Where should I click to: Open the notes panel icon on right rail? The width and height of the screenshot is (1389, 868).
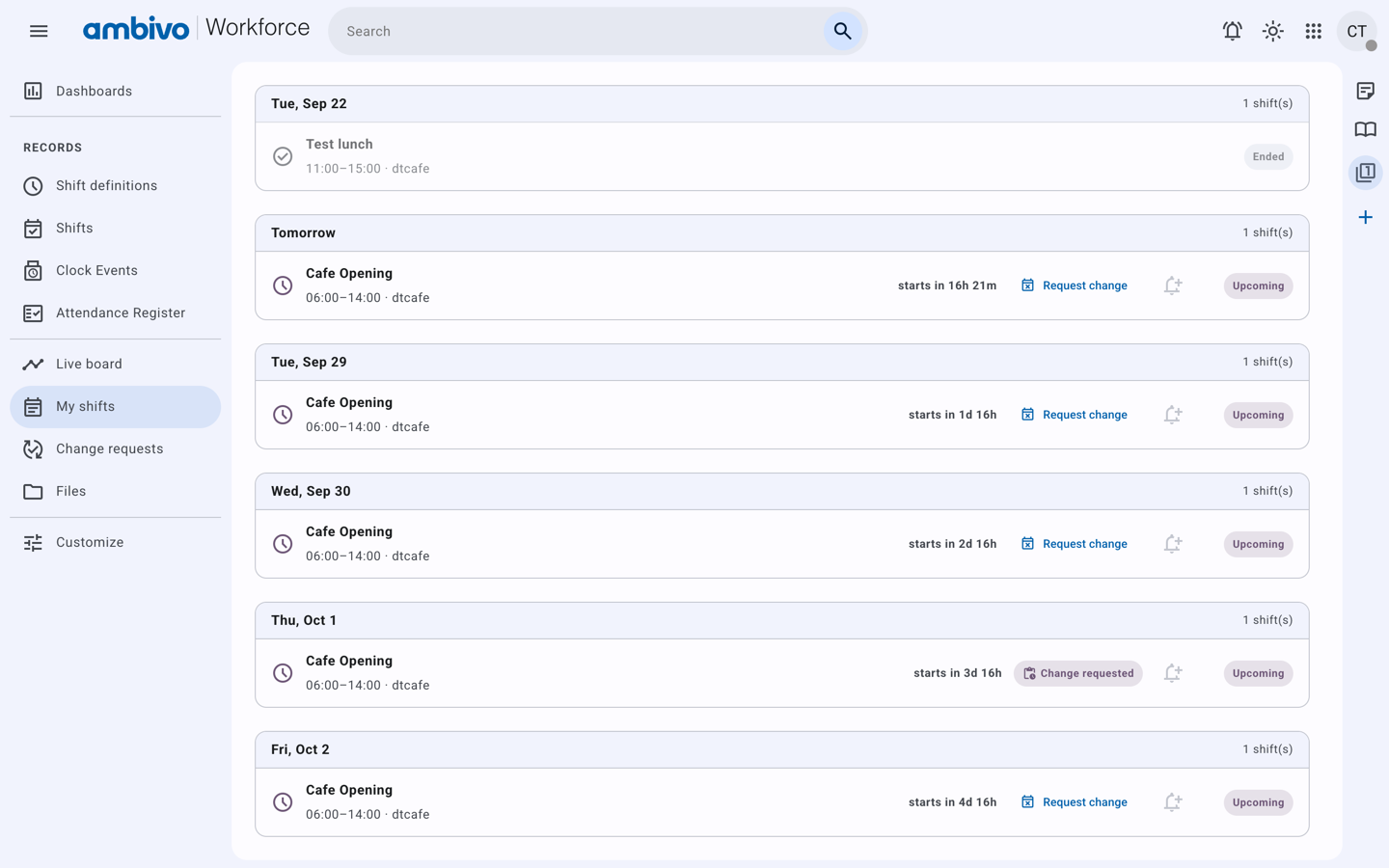click(x=1365, y=91)
